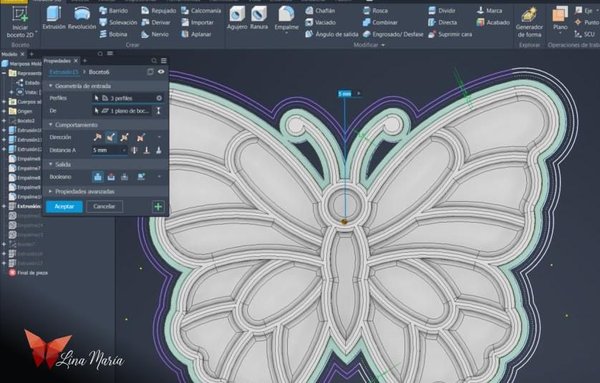Collapse the Geometría de entrada section
This screenshot has height=383, width=600.
click(x=51, y=86)
